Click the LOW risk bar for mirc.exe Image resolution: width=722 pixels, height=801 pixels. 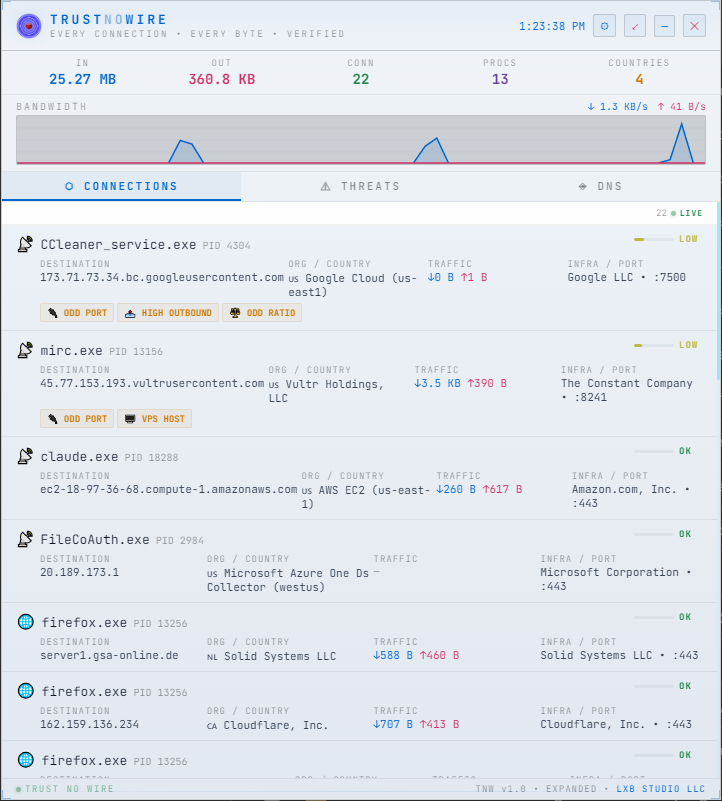[654, 345]
